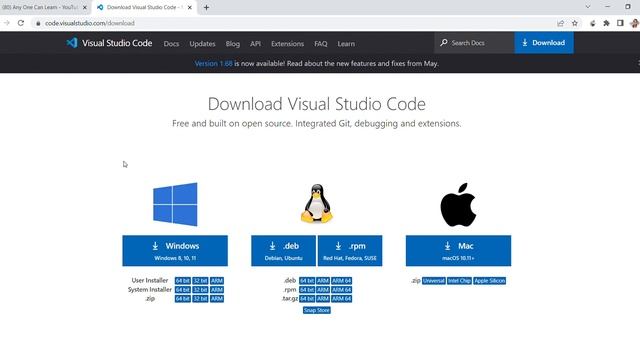Screen dimensions: 640x360
Task: Download the .rpm Red Hat, Fedora package
Action: [350, 251]
